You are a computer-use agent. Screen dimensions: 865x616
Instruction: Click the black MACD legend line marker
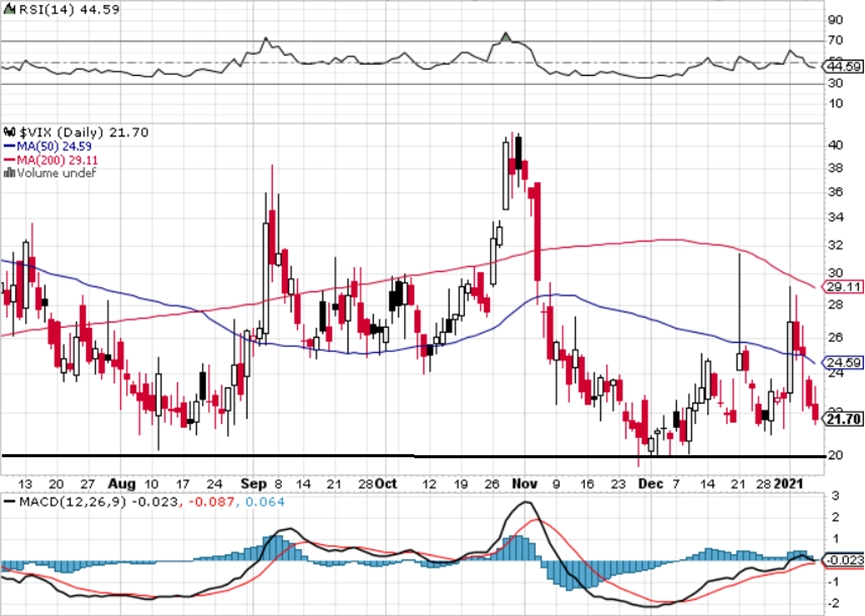9,502
